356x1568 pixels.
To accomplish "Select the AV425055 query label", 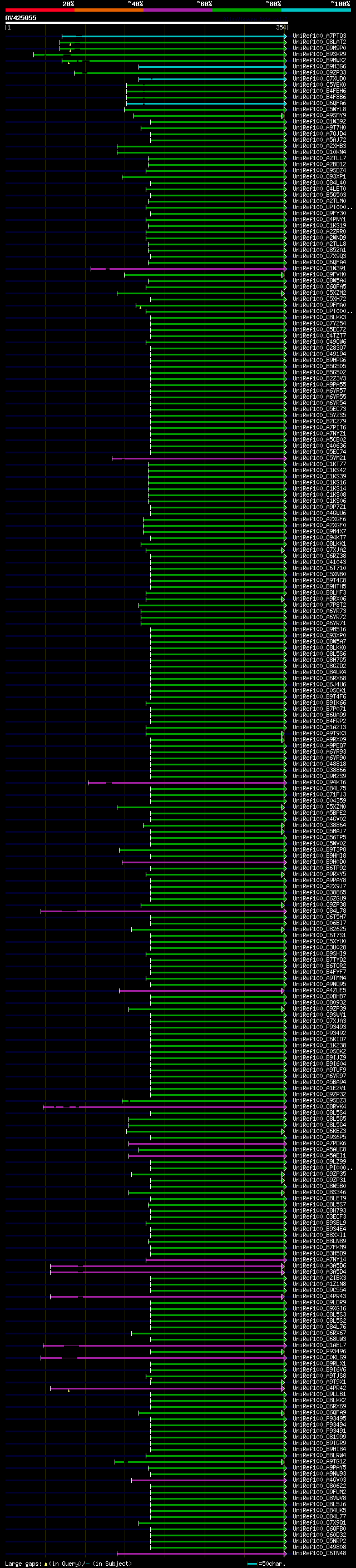I will pyautogui.click(x=21, y=18).
